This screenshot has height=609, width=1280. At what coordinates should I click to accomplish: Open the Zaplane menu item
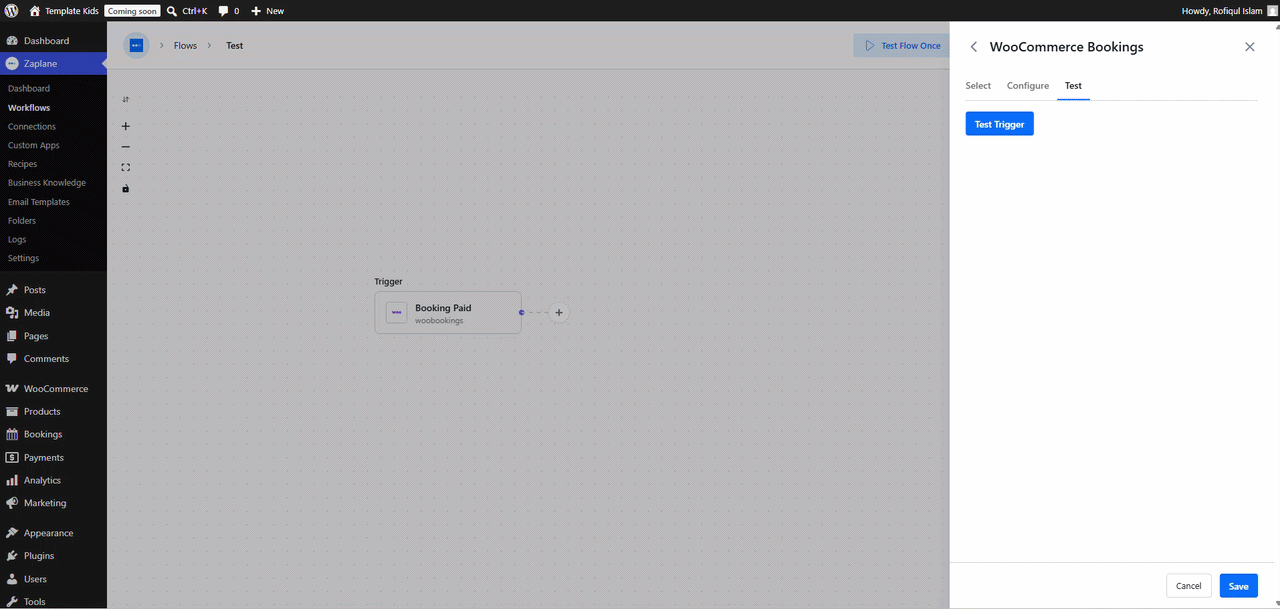[53, 63]
